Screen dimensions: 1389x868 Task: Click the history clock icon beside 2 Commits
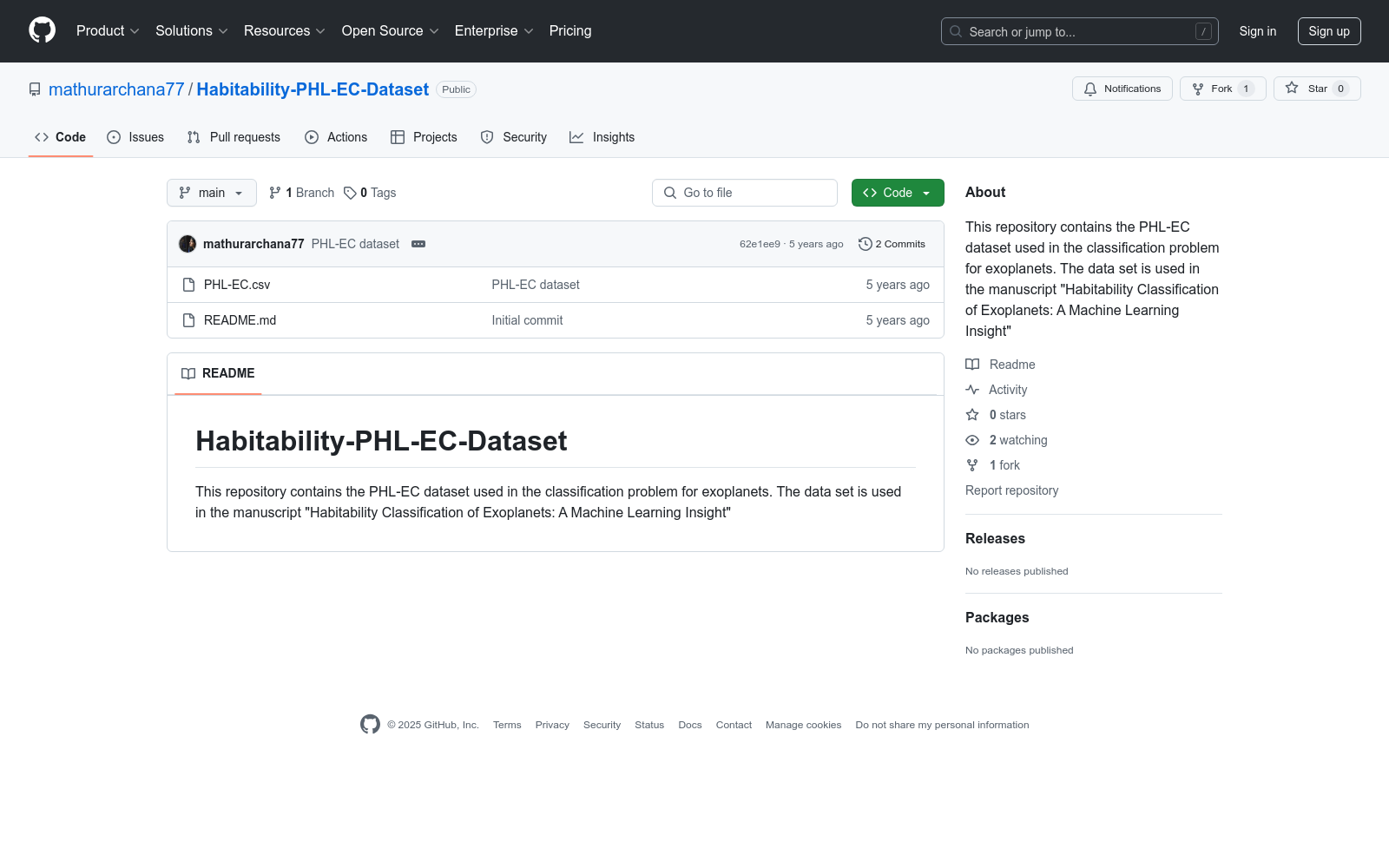click(x=865, y=244)
